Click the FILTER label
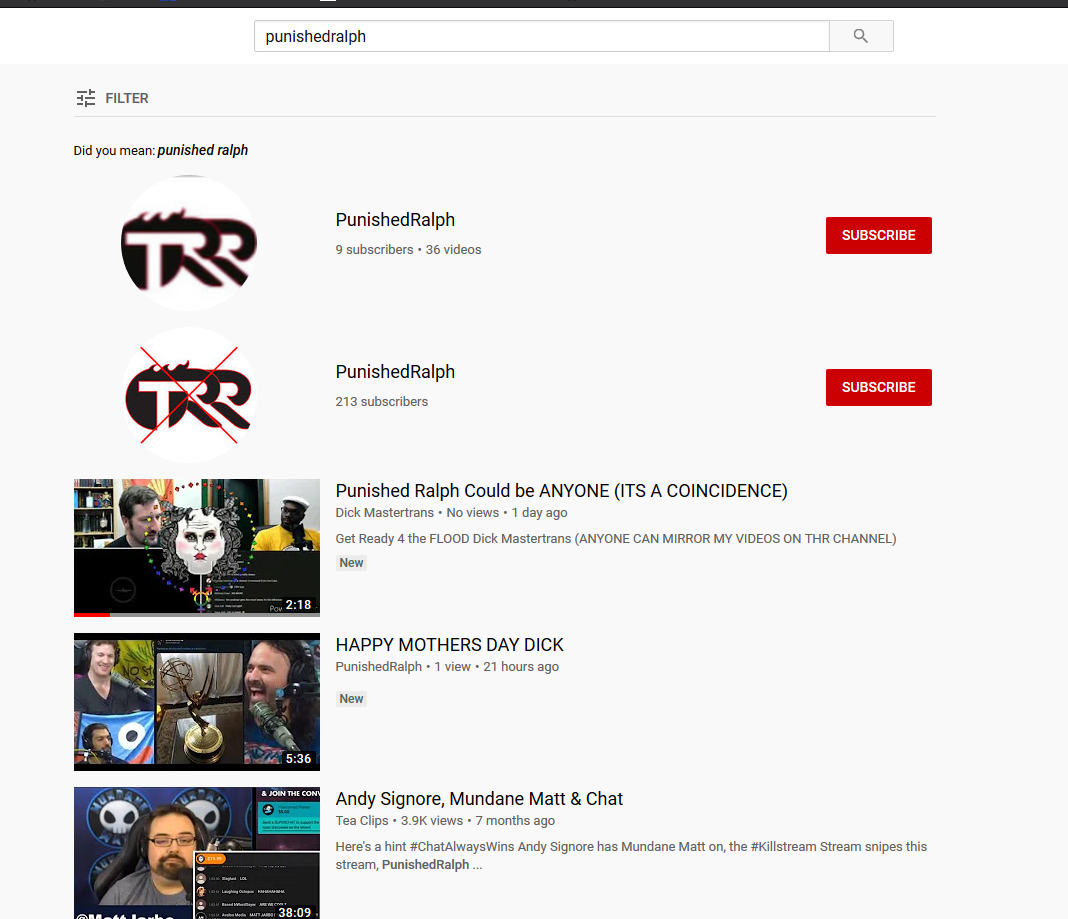The image size is (1068, 919). [127, 98]
